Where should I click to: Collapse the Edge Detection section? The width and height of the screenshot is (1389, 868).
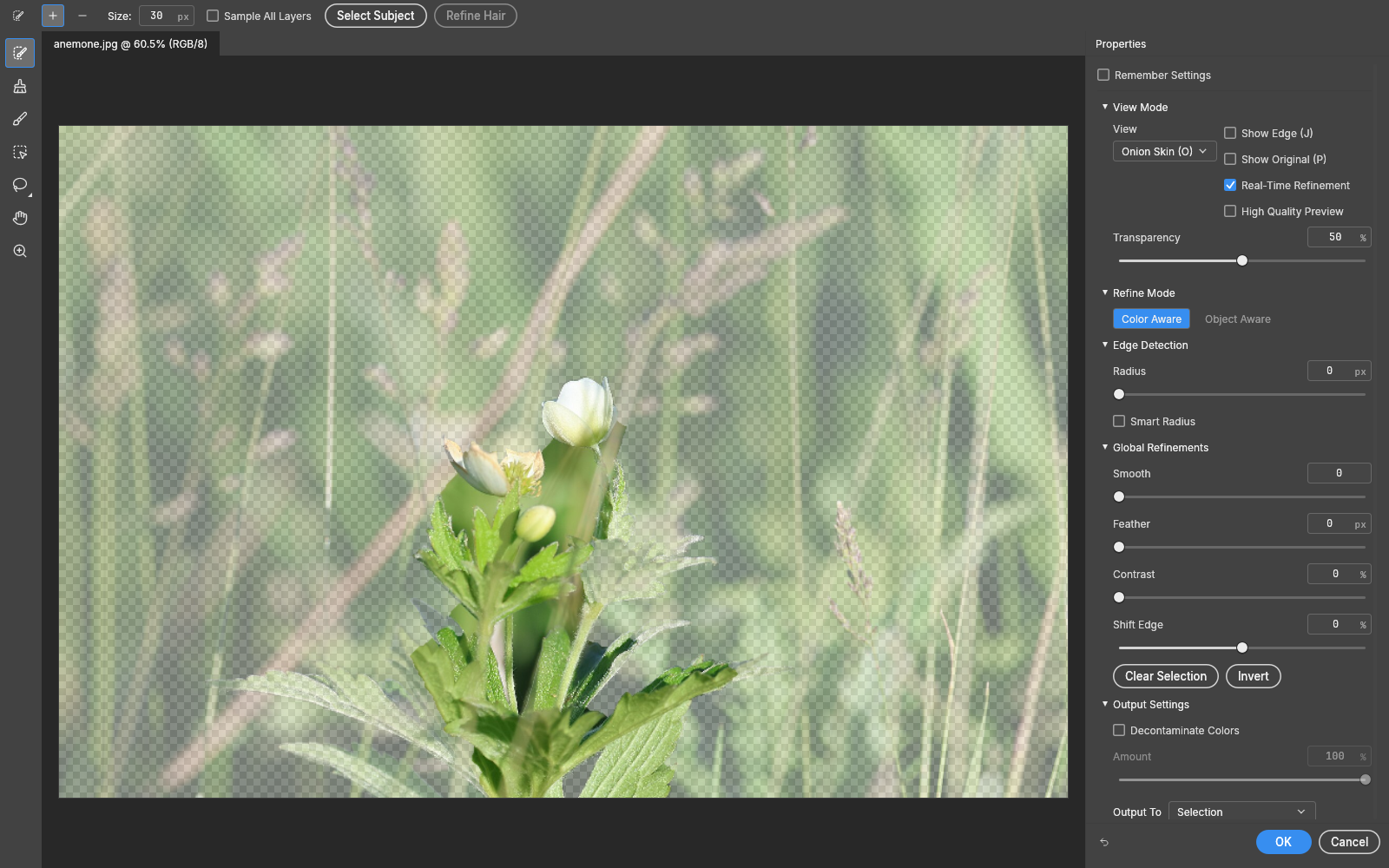(x=1105, y=345)
